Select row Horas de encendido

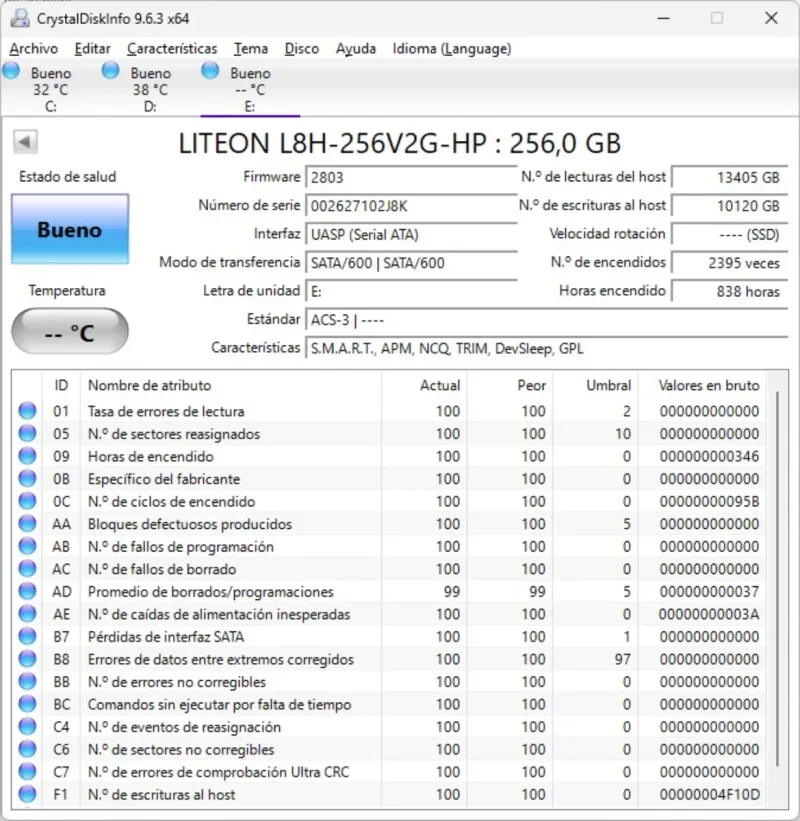click(x=390, y=456)
